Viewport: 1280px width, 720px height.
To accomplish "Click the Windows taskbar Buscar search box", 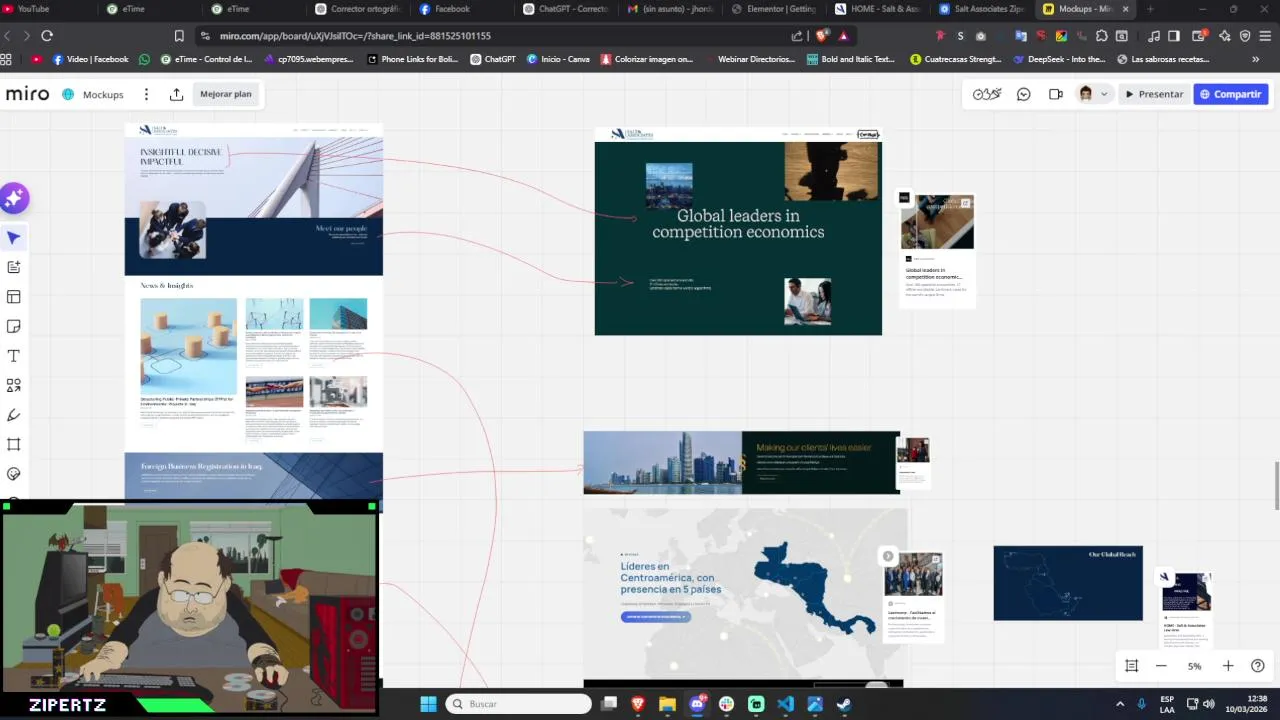I will click(518, 704).
